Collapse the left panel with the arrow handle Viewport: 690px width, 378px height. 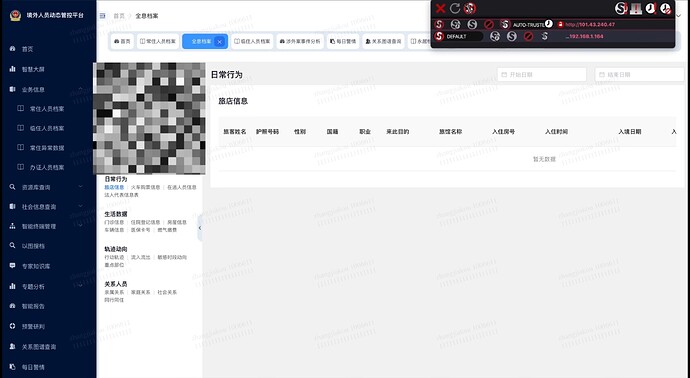pyautogui.click(x=200, y=228)
